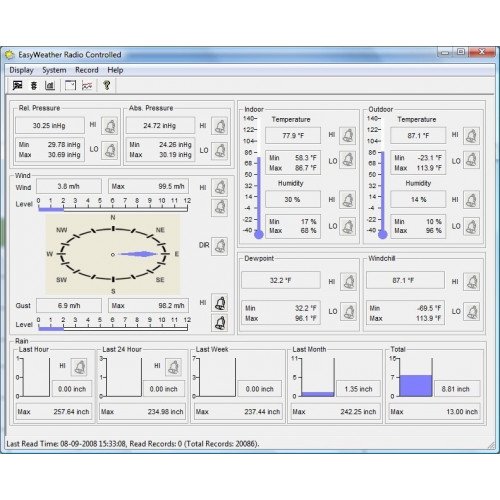Toggle Gust HI alarm bell
Image resolution: width=500 pixels, height=500 pixels.
click(x=220, y=303)
